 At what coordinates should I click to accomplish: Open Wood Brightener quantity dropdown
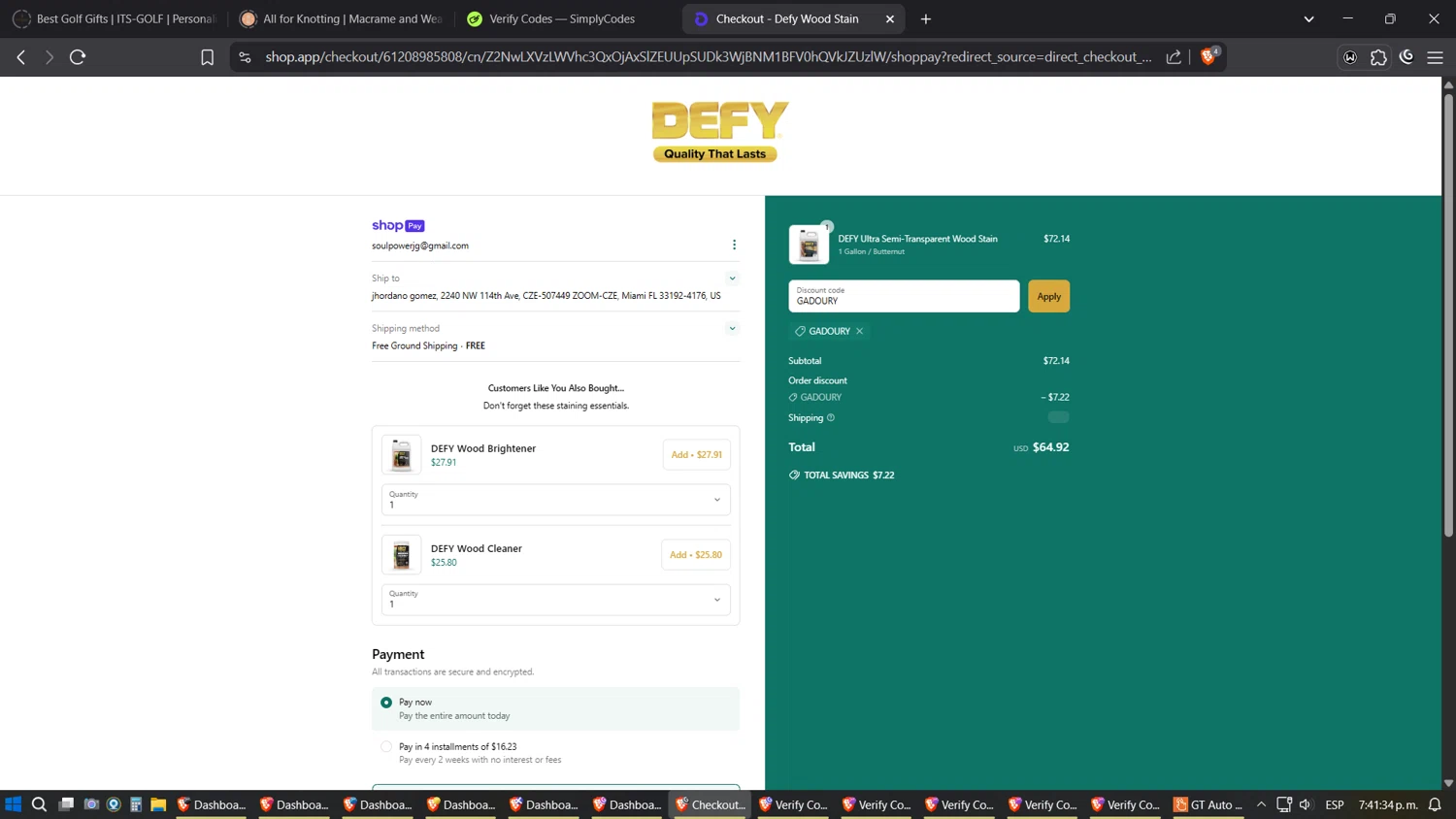pyautogui.click(x=555, y=500)
